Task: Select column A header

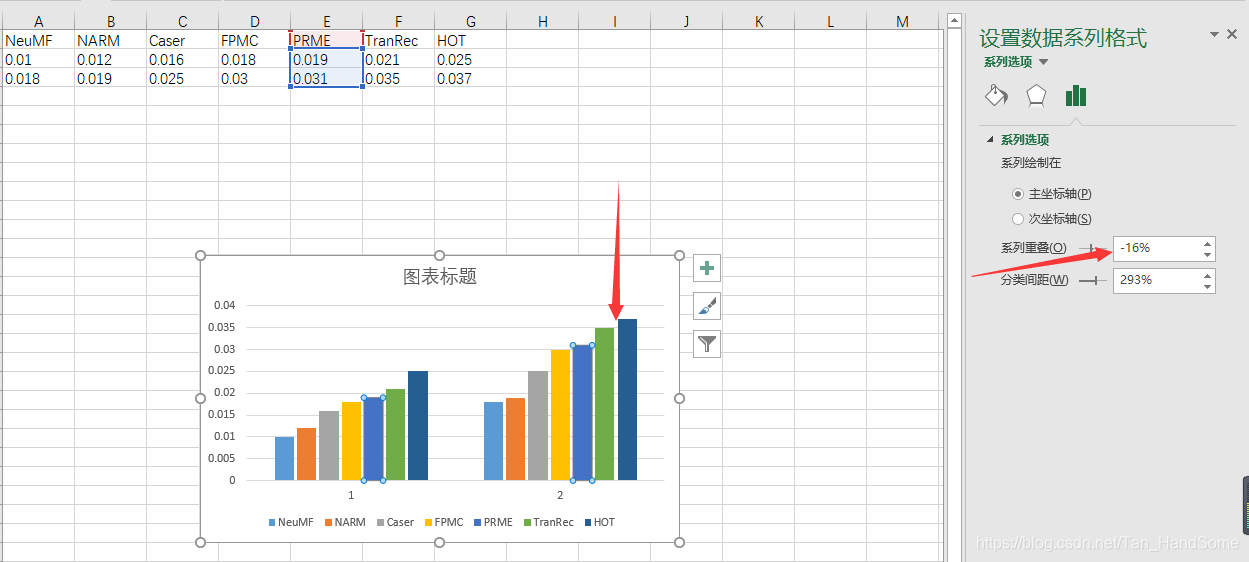Action: coord(38,21)
